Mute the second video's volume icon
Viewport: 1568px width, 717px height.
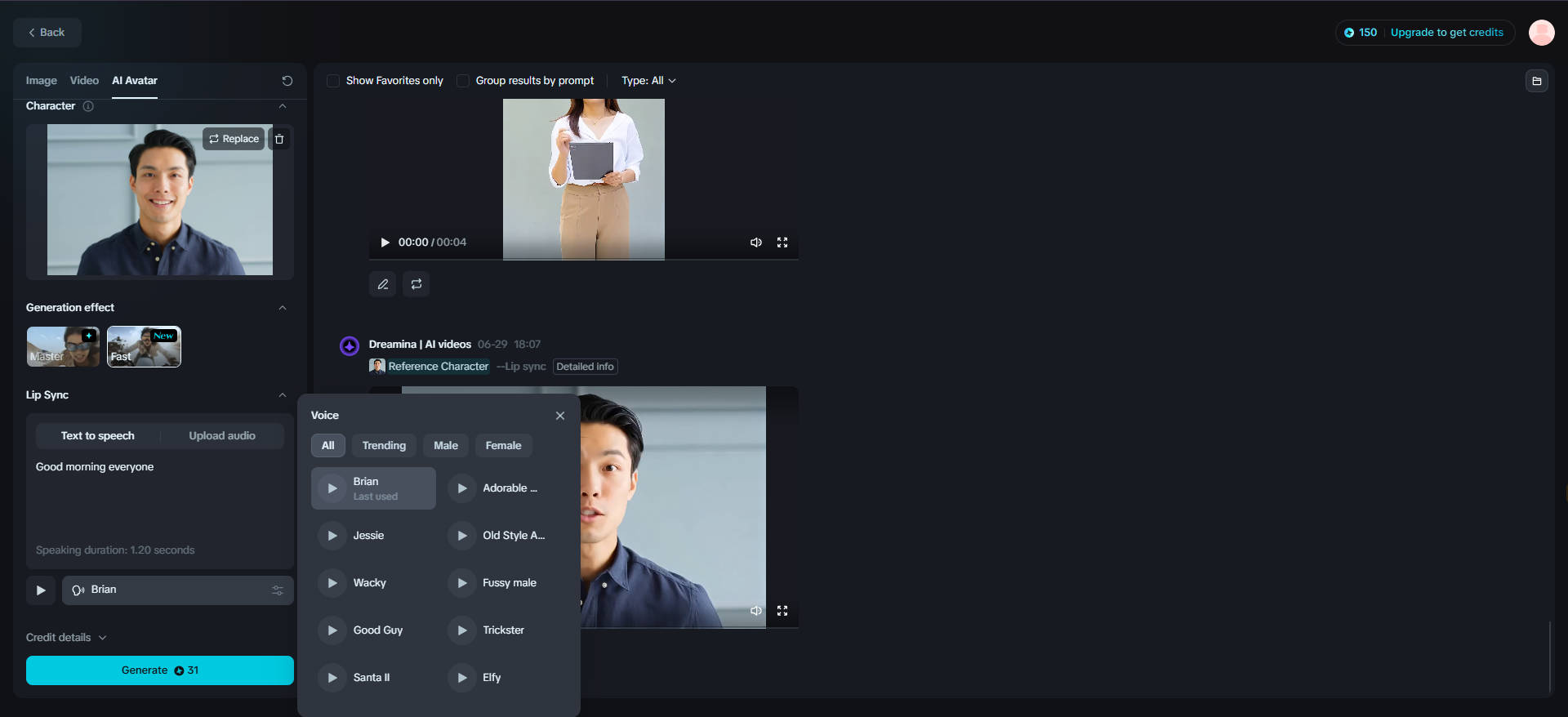tap(756, 611)
